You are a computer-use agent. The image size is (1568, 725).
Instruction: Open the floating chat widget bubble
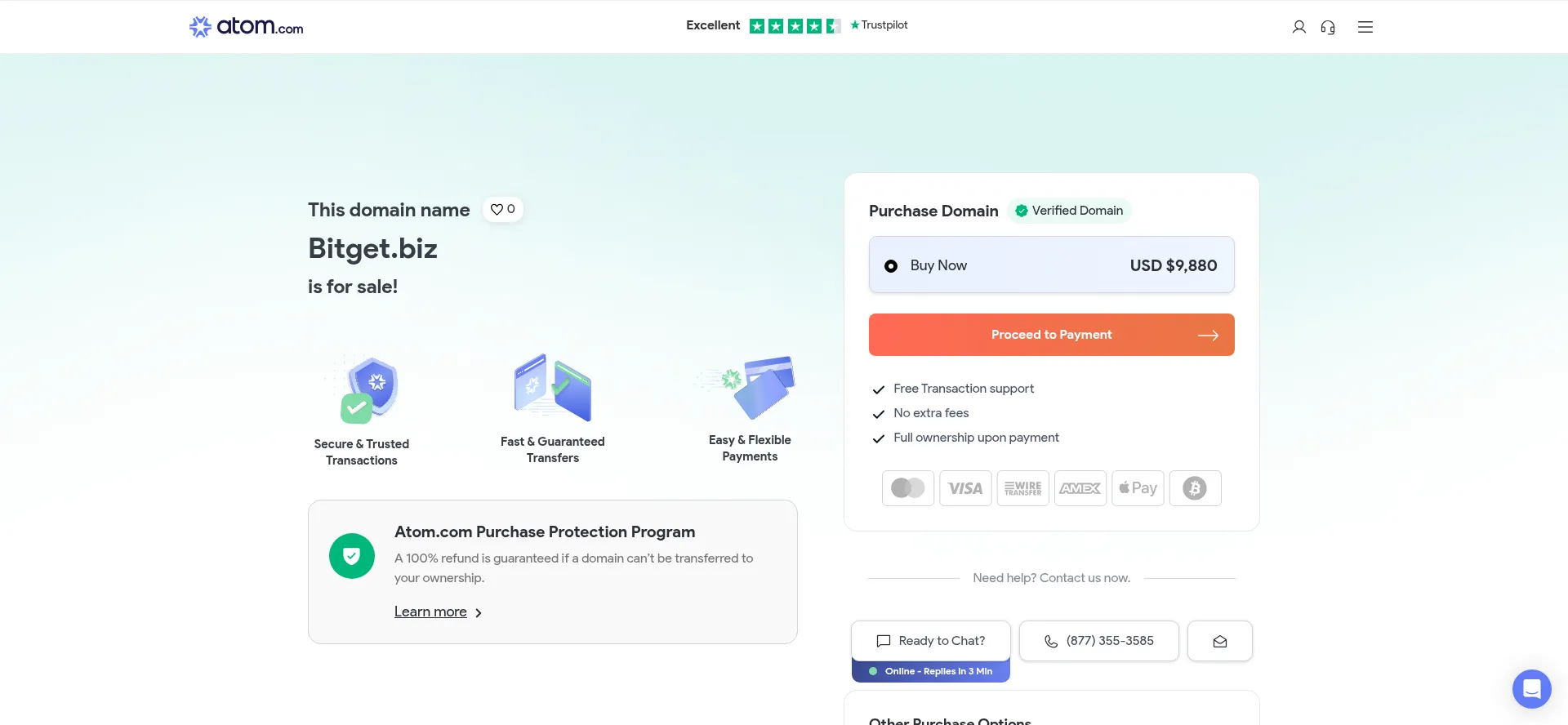coord(1531,689)
